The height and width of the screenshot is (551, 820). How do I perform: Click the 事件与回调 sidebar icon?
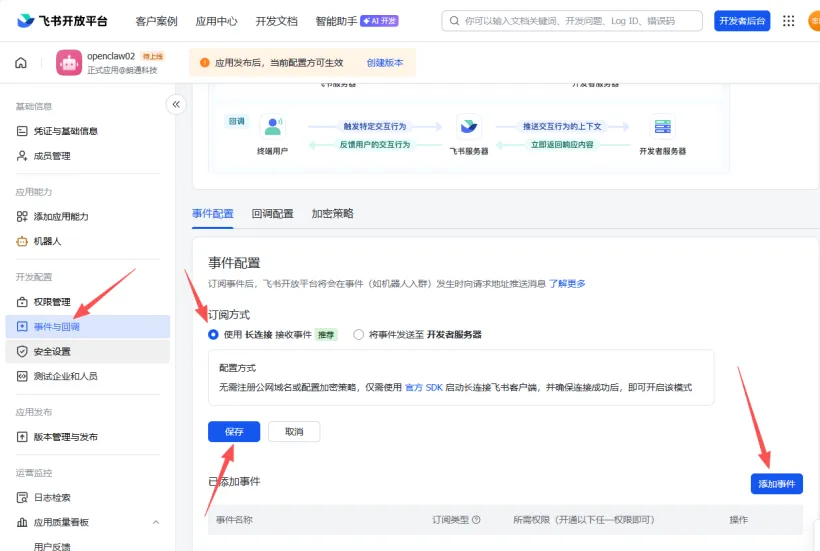click(x=22, y=327)
